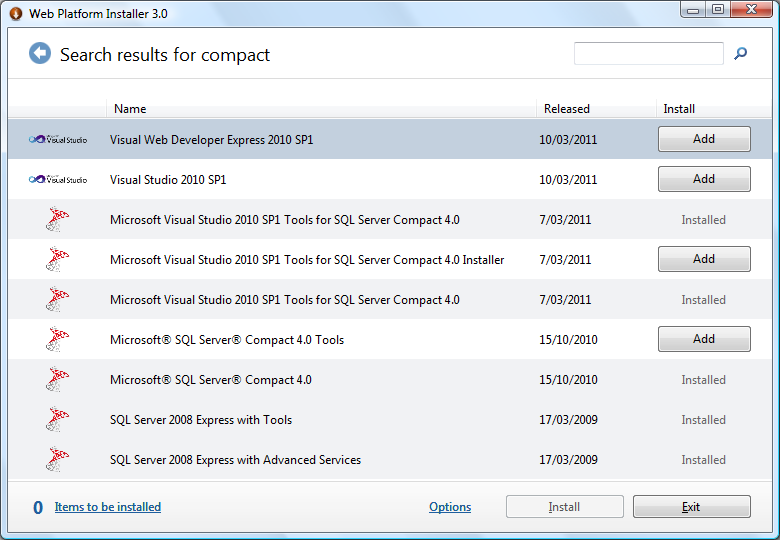Minimize the Web Platform Installer window
Viewport: 780px width, 540px height.
pos(693,9)
